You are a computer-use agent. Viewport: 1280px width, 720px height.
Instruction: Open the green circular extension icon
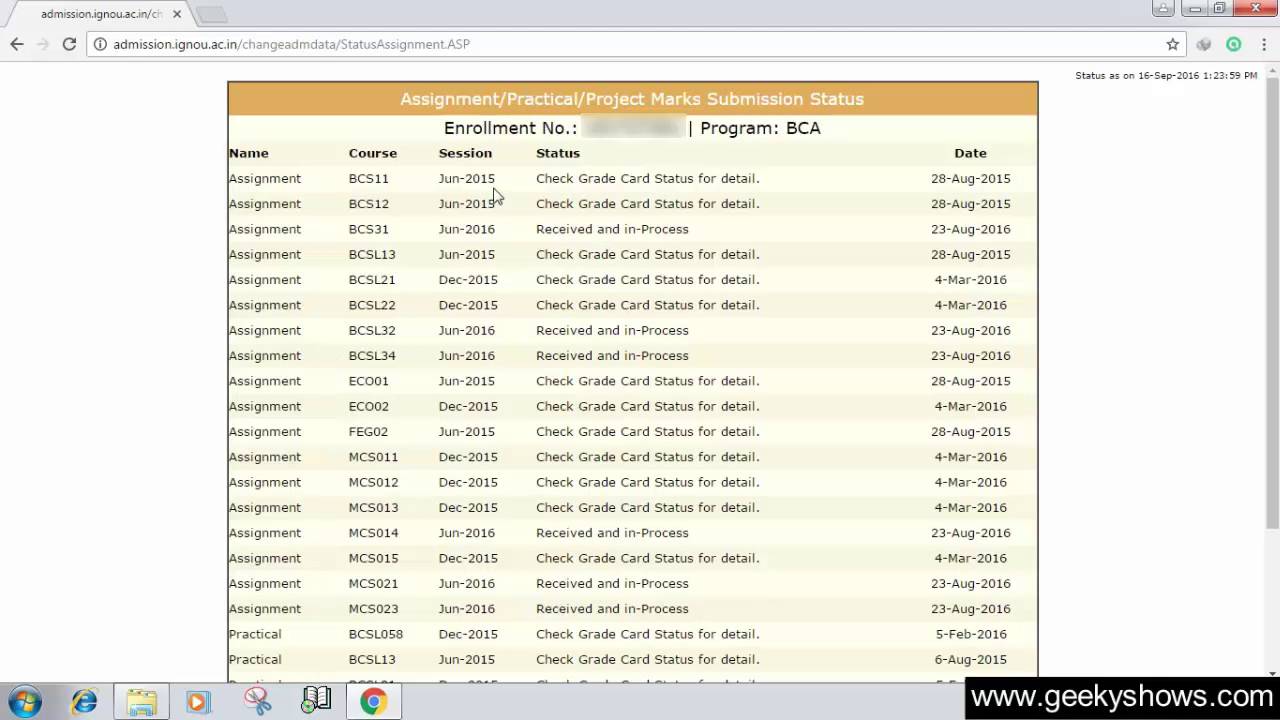1234,44
